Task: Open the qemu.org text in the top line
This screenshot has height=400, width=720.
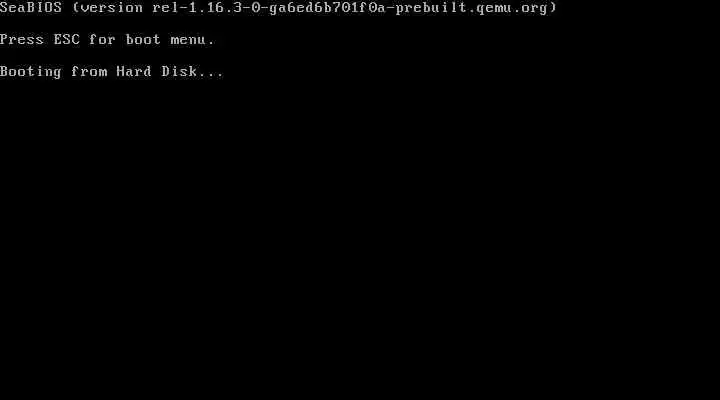Action: coord(512,9)
